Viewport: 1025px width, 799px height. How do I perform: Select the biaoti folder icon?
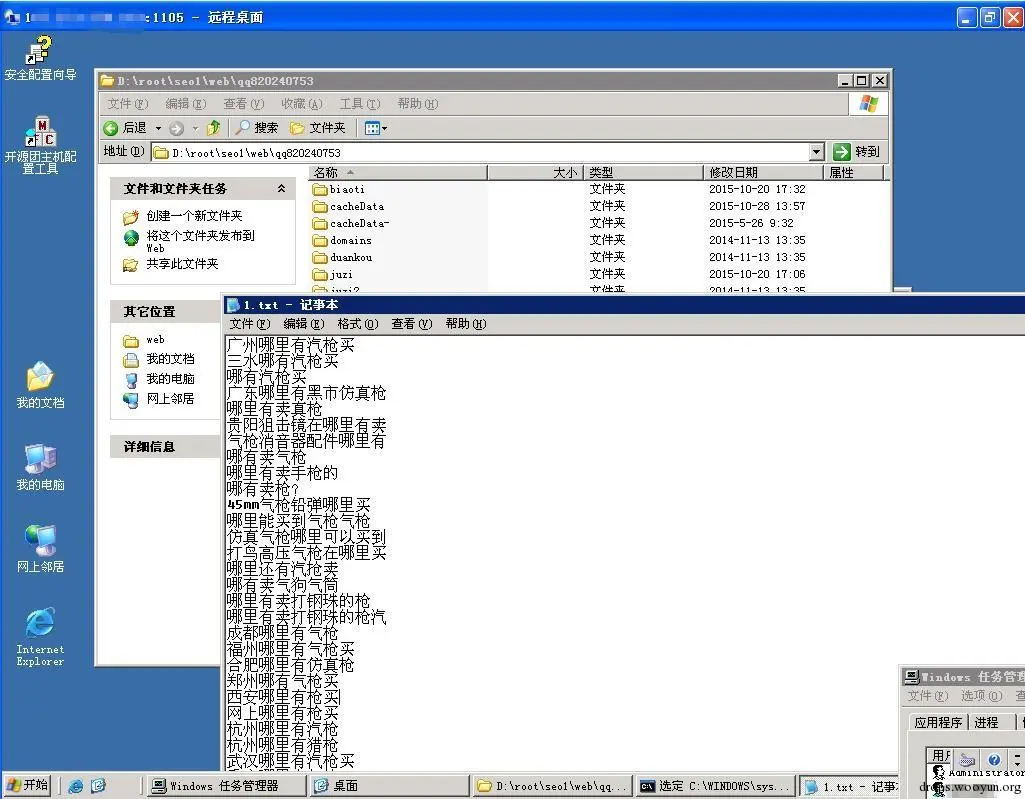[x=320, y=190]
